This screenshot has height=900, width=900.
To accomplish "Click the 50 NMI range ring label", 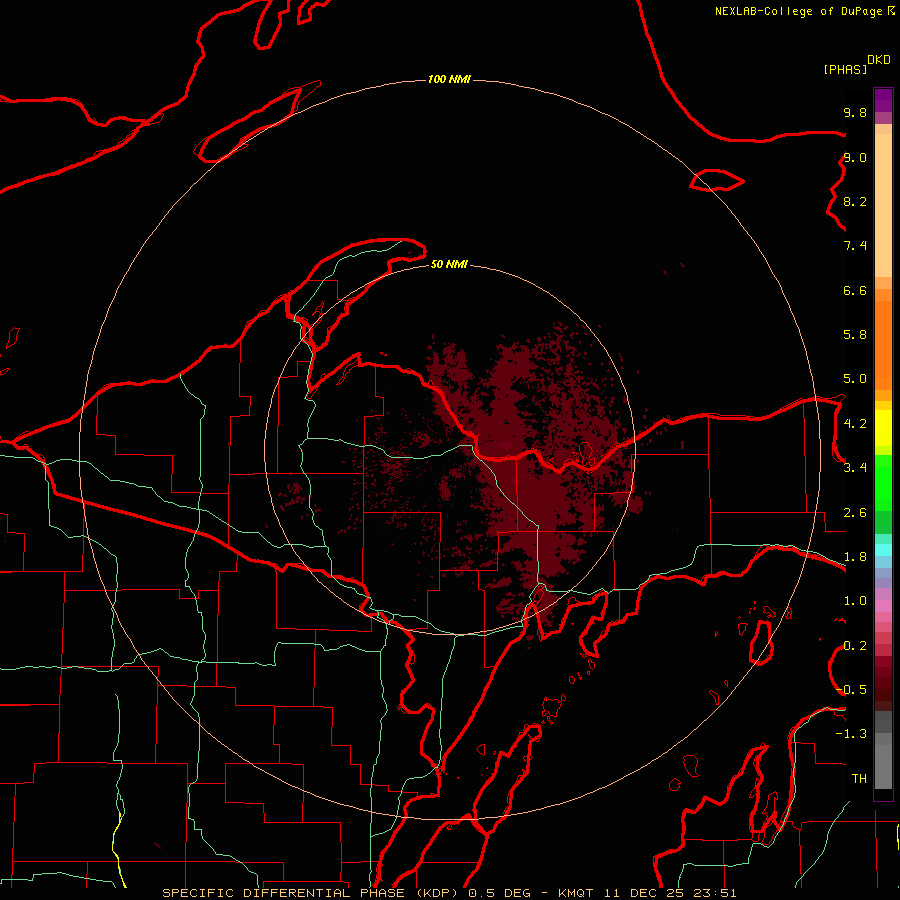I will [x=449, y=264].
